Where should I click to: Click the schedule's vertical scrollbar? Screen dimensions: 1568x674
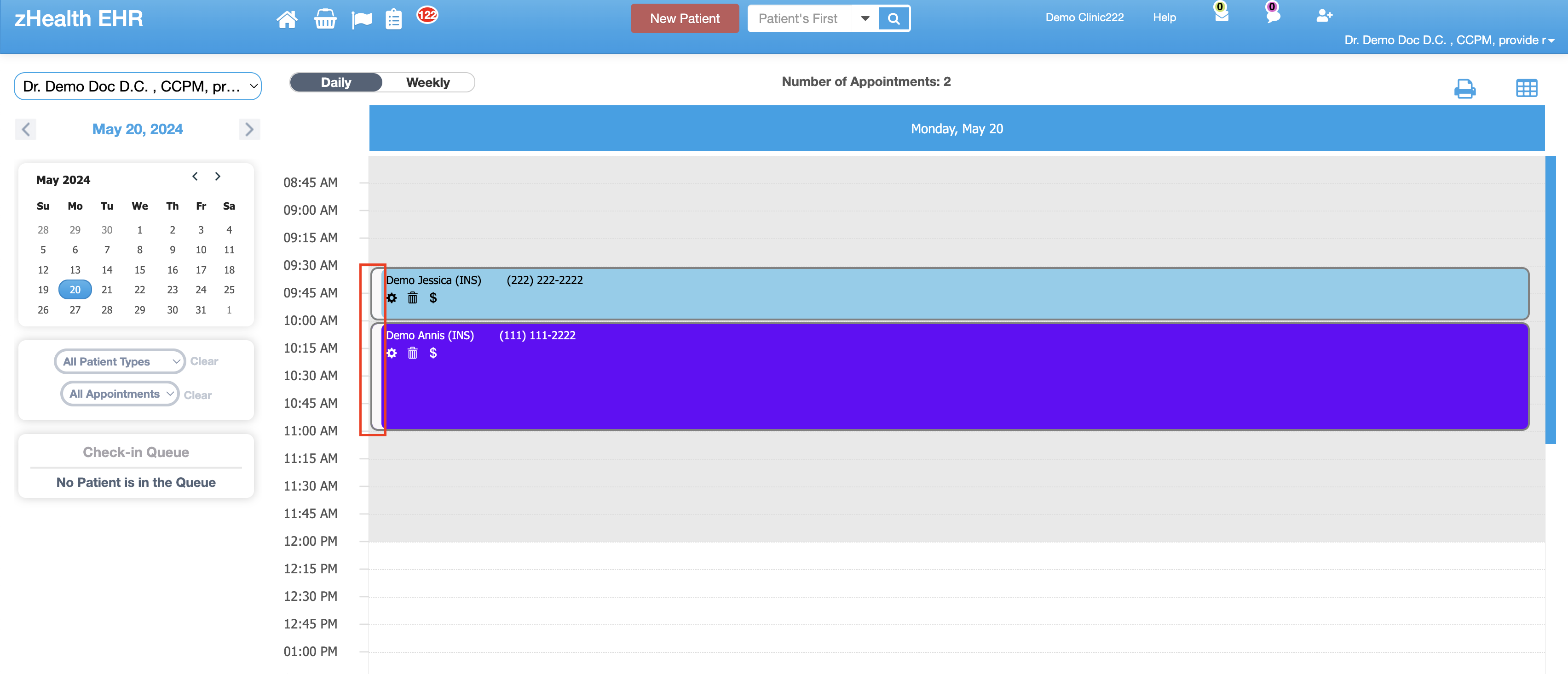click(x=1551, y=300)
